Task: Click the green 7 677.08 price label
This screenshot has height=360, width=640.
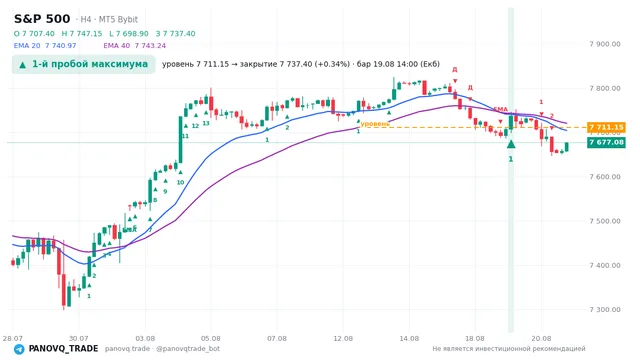Action: [x=606, y=142]
